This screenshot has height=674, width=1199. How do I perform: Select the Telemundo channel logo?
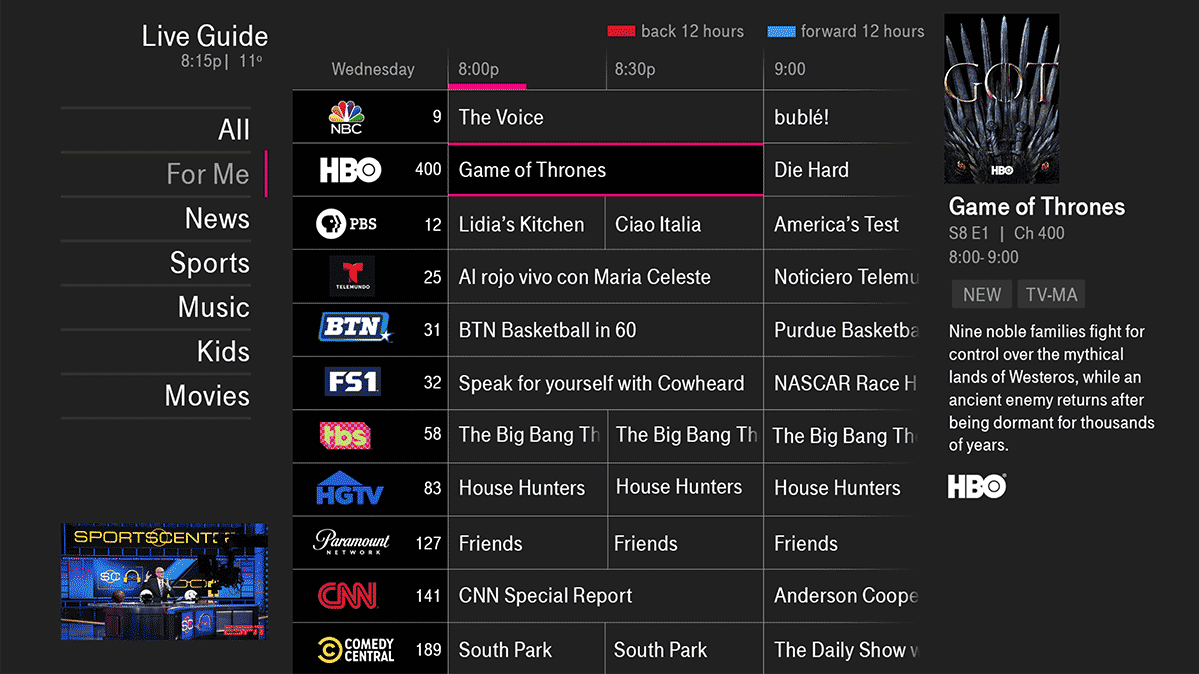tap(352, 277)
